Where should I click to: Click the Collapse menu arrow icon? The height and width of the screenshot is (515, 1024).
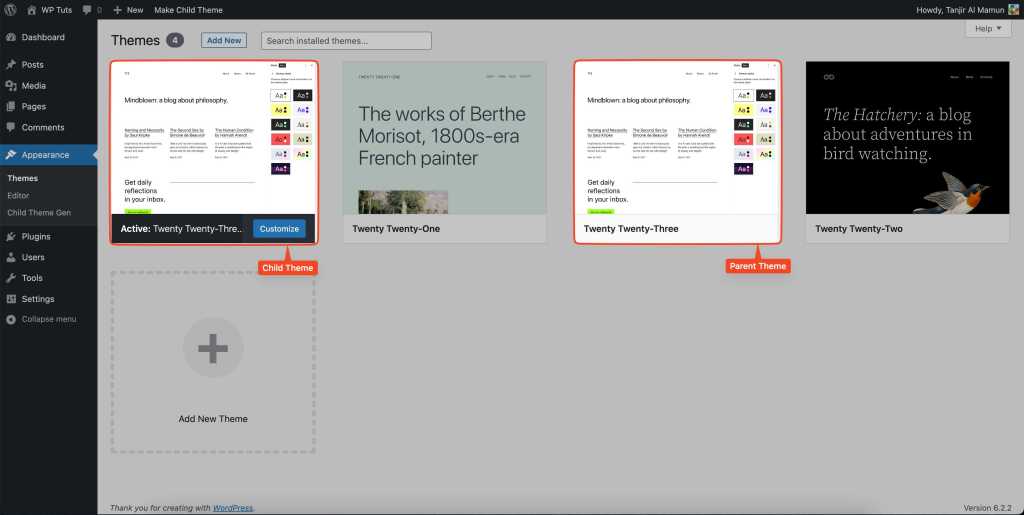pyautogui.click(x=10, y=319)
